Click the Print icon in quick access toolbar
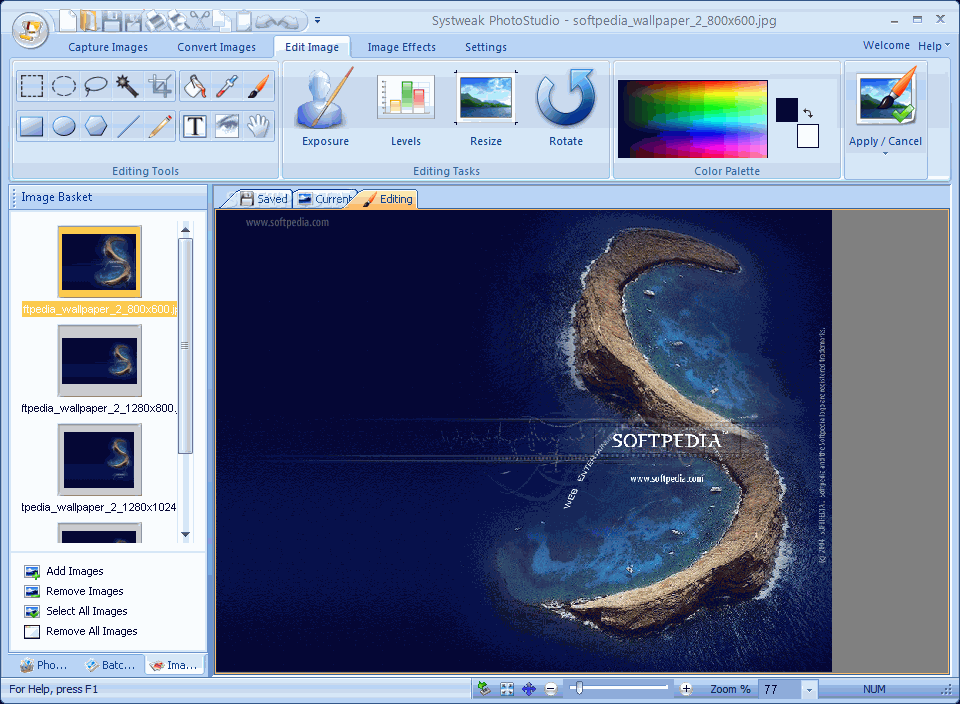Screen dimensions: 960x704 tap(157, 21)
